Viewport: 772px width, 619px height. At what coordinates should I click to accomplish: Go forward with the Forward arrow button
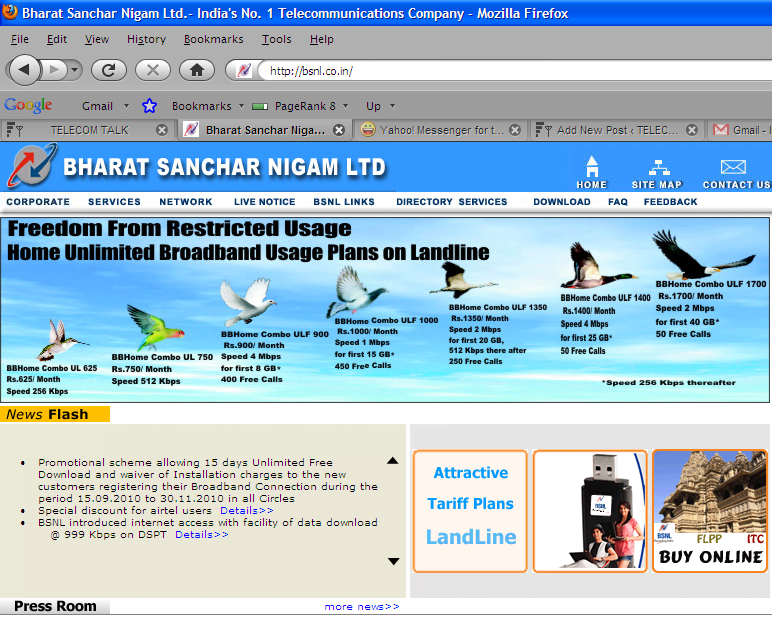pos(54,70)
